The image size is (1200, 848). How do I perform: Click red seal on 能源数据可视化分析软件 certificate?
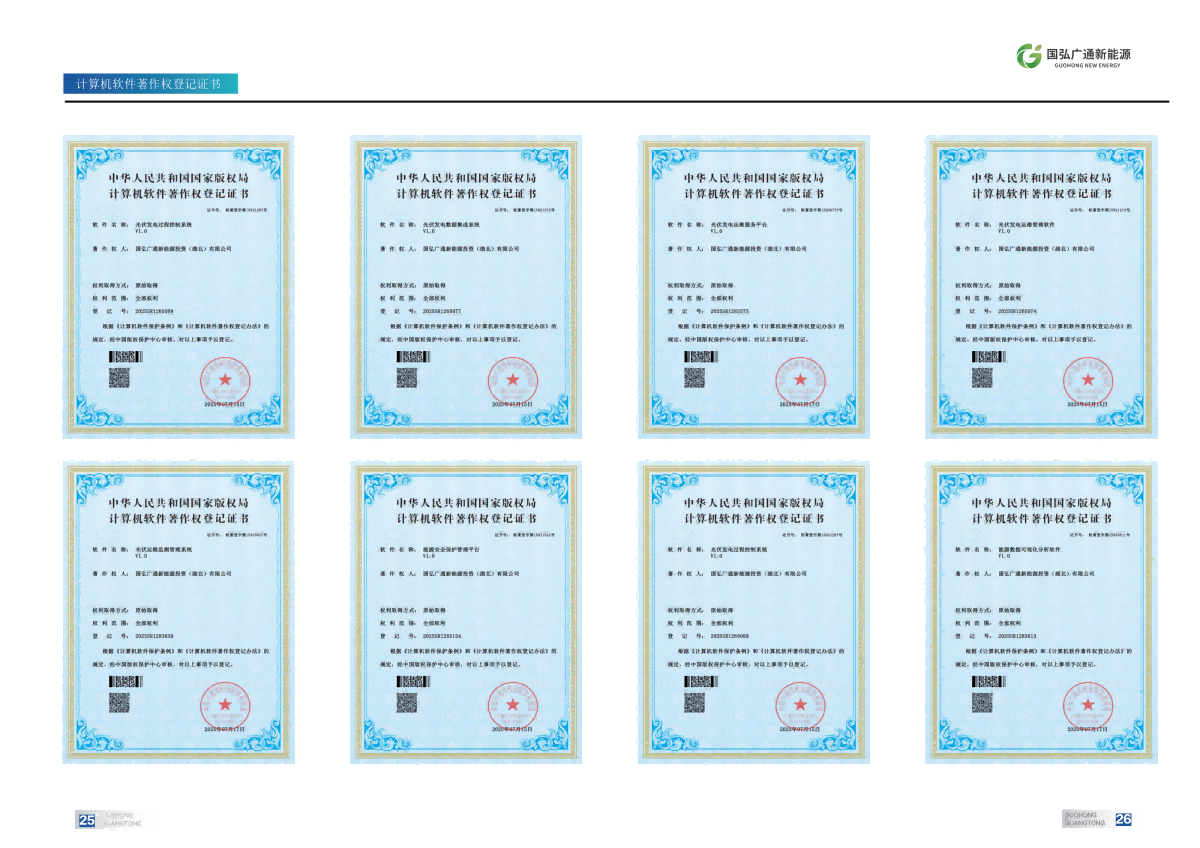pos(1088,707)
